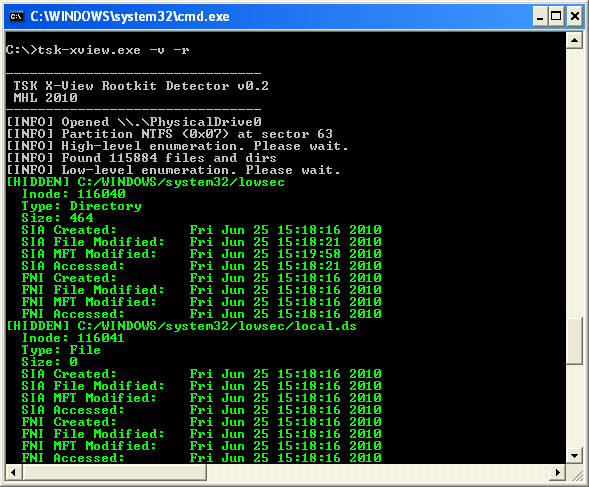Click the horizontal scrollbar left arrow
Screen dimensions: 589x487
(x=14, y=472)
